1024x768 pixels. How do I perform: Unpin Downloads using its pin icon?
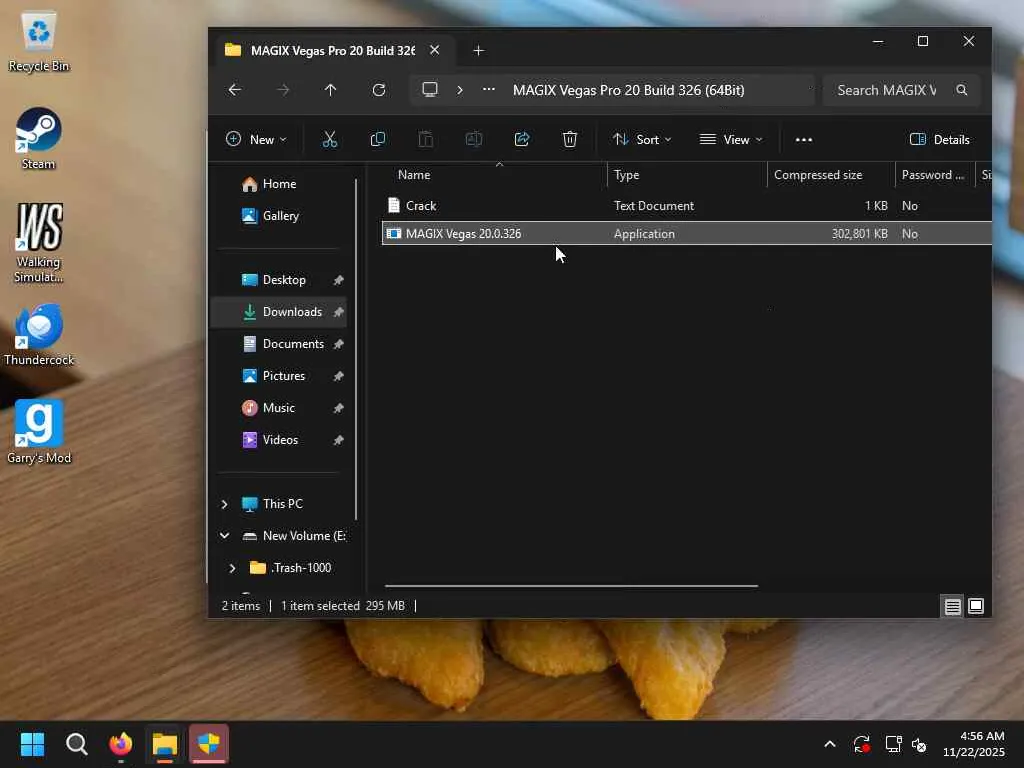(x=338, y=312)
